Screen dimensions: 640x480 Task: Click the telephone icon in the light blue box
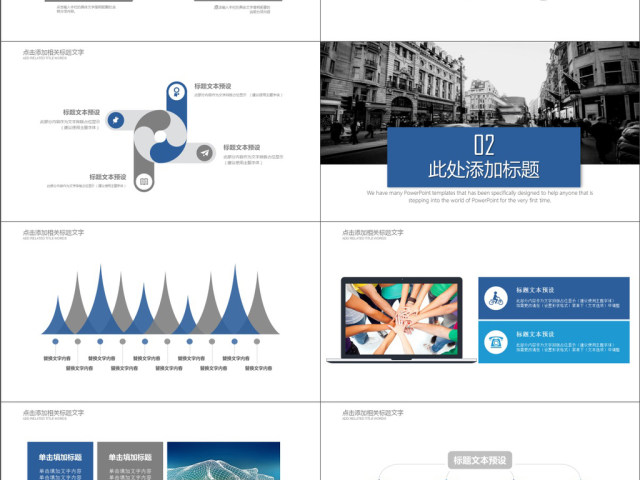[496, 342]
